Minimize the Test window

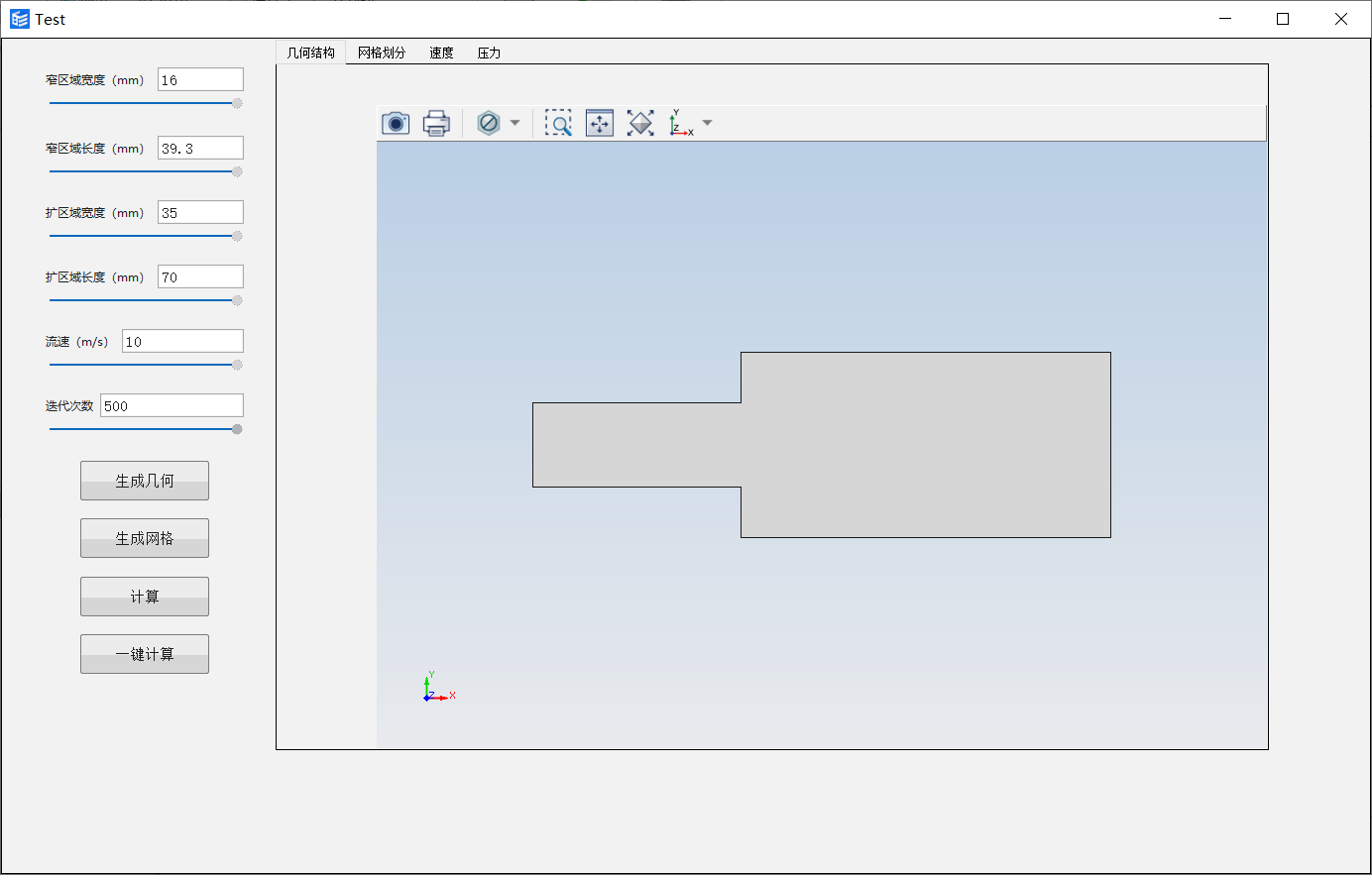pyautogui.click(x=1225, y=19)
